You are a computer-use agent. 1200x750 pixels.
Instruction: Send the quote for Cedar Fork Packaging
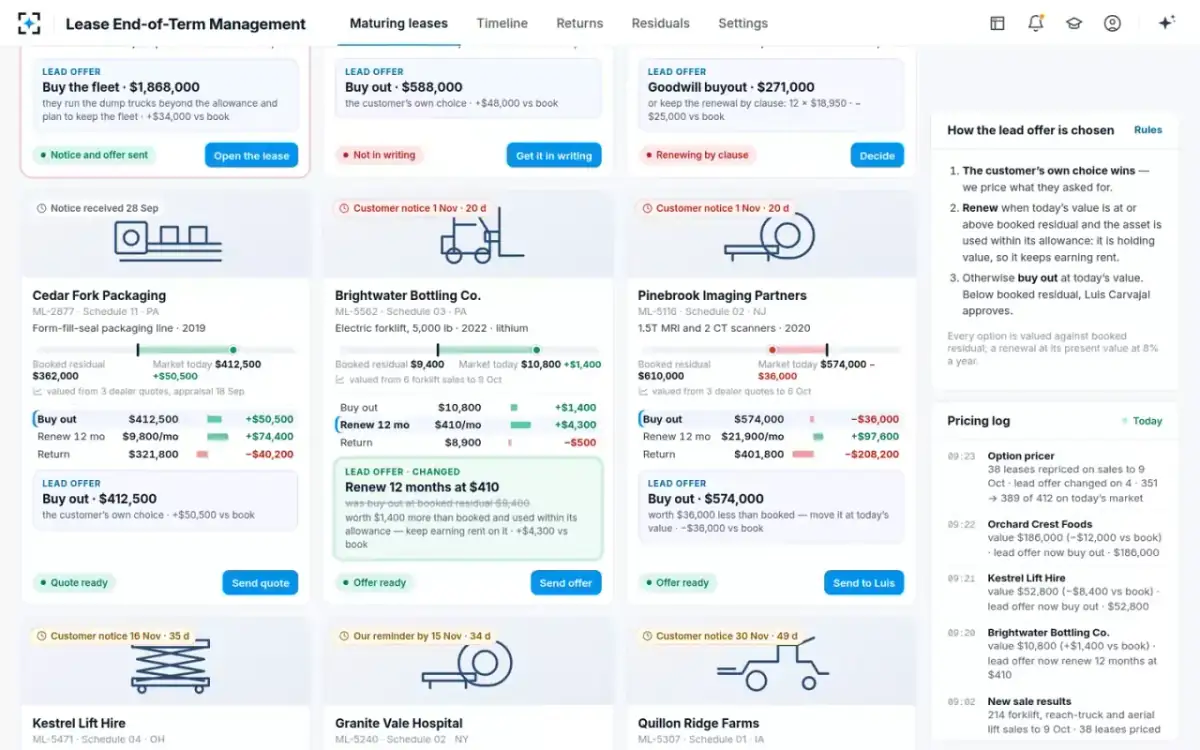point(260,583)
